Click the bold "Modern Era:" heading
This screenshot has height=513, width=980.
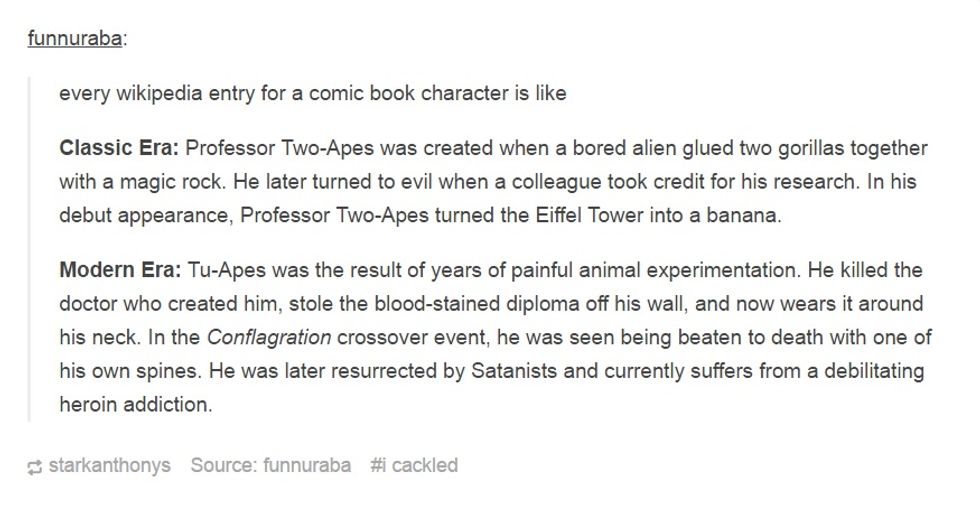click(x=120, y=270)
